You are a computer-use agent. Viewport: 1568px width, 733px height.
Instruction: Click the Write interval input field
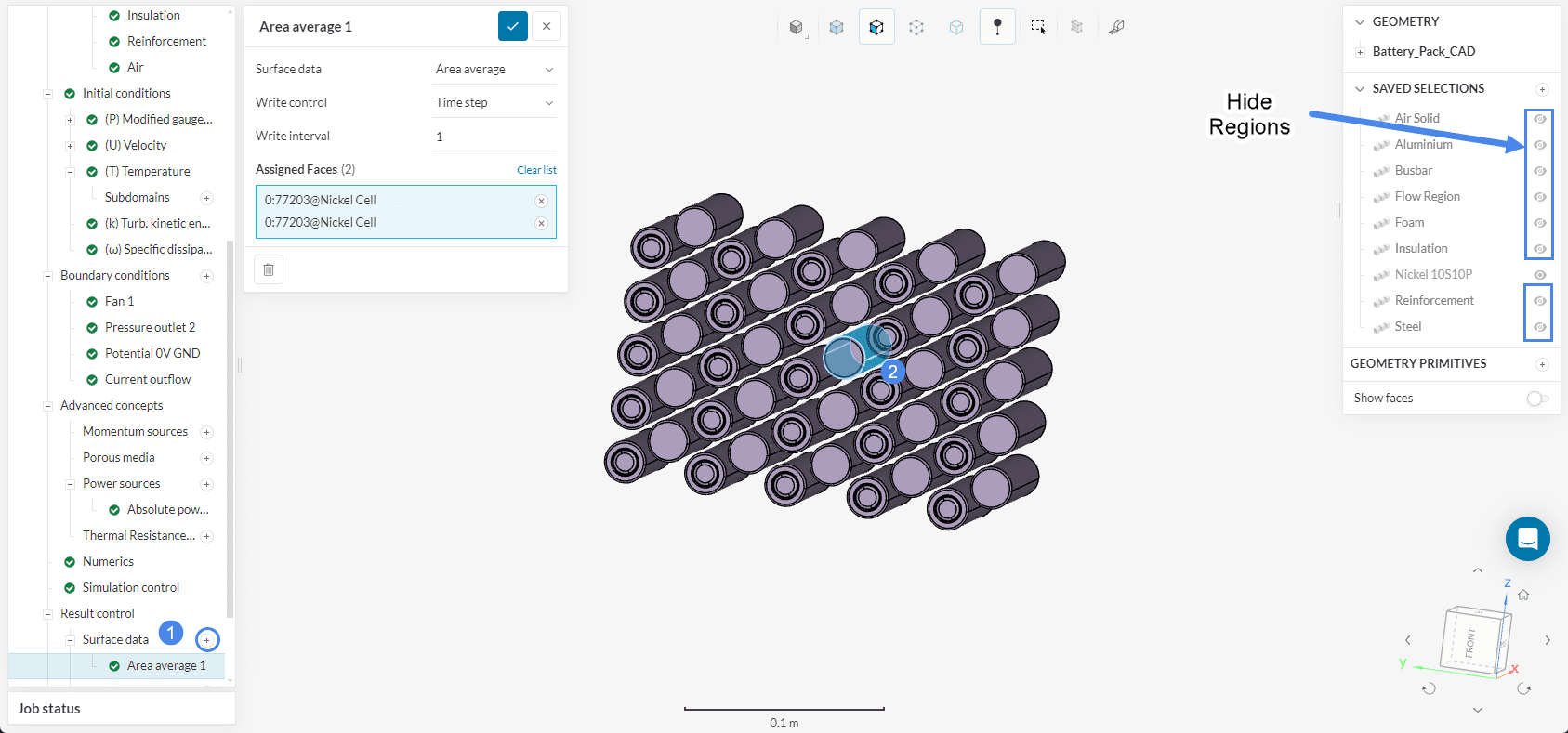494,137
